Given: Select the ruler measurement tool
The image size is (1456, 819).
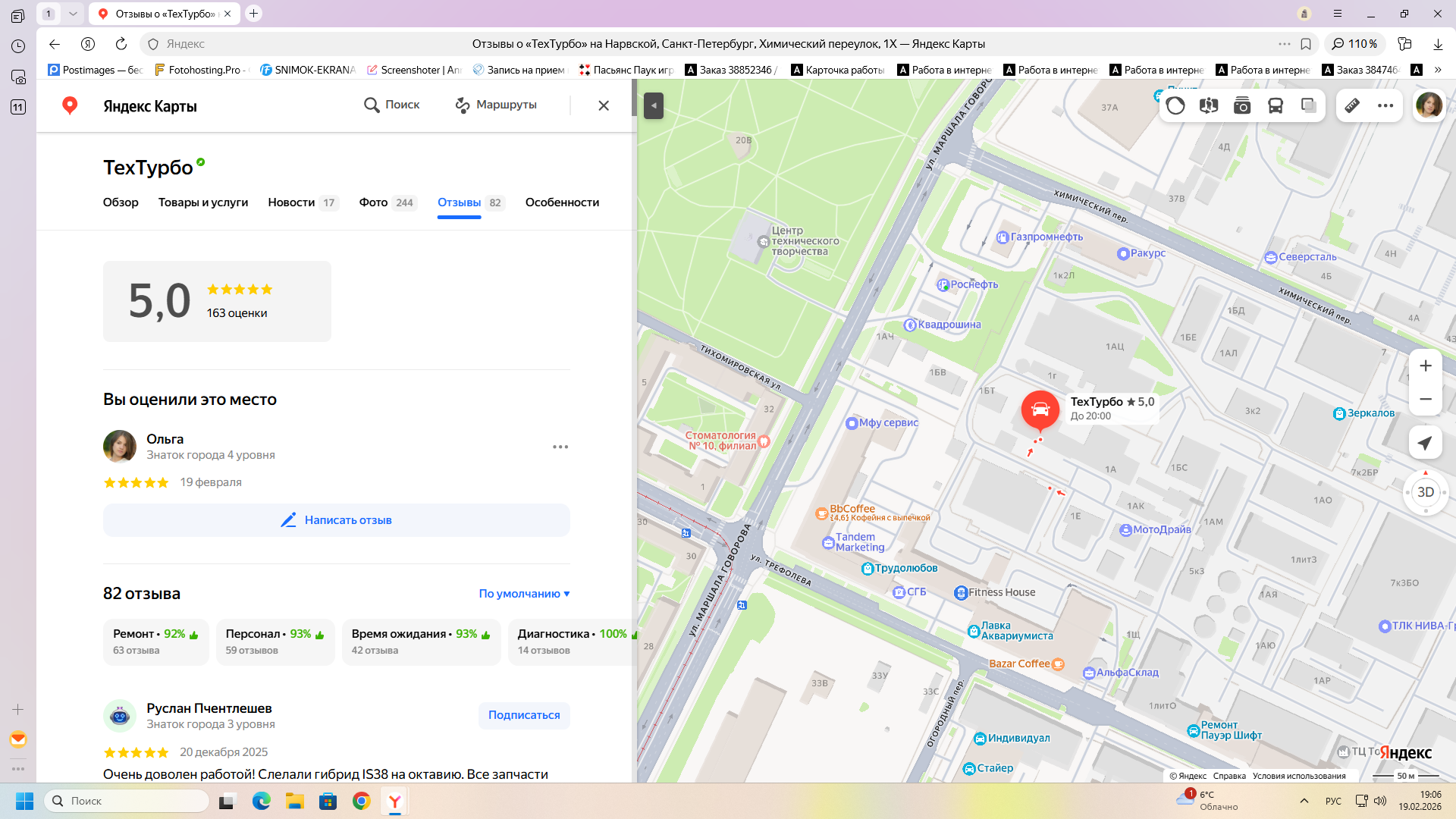Looking at the screenshot, I should 1352,105.
